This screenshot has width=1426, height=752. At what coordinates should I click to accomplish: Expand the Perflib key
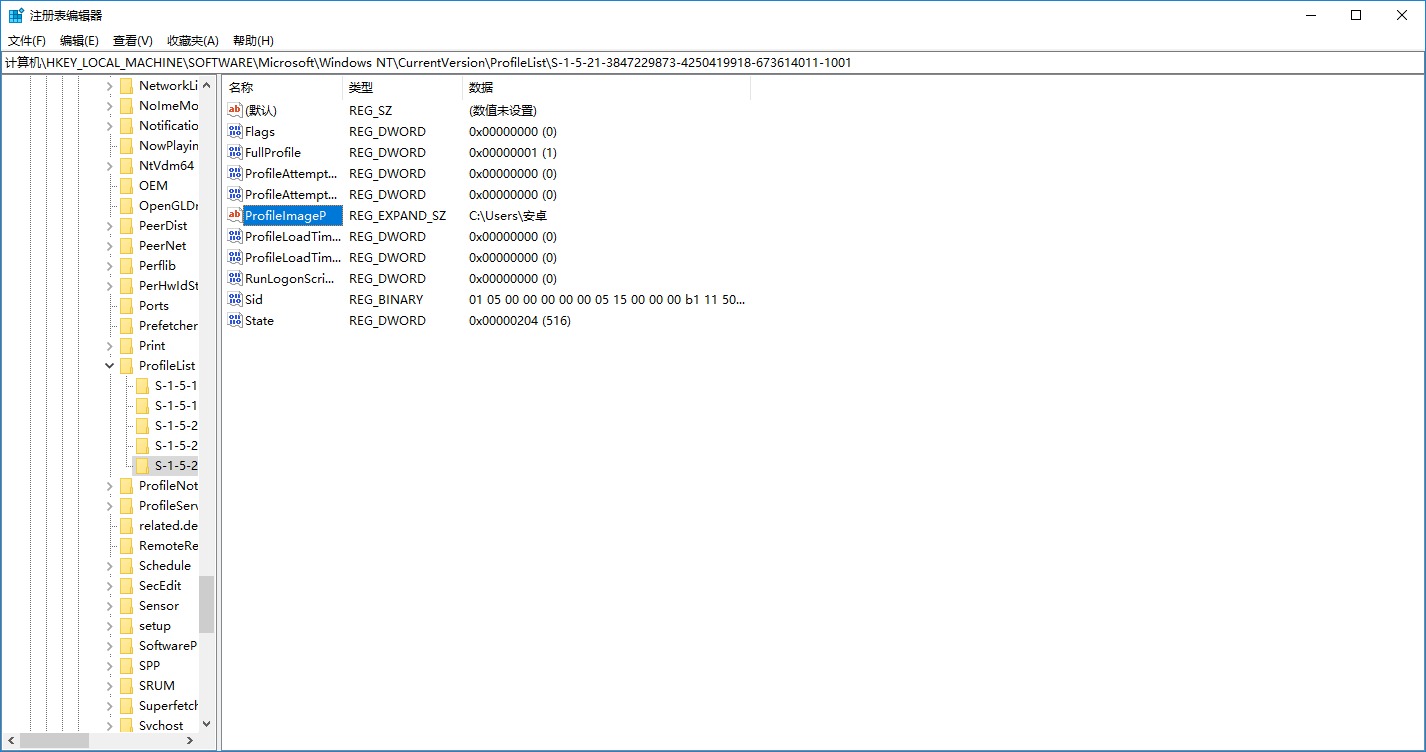(110, 266)
